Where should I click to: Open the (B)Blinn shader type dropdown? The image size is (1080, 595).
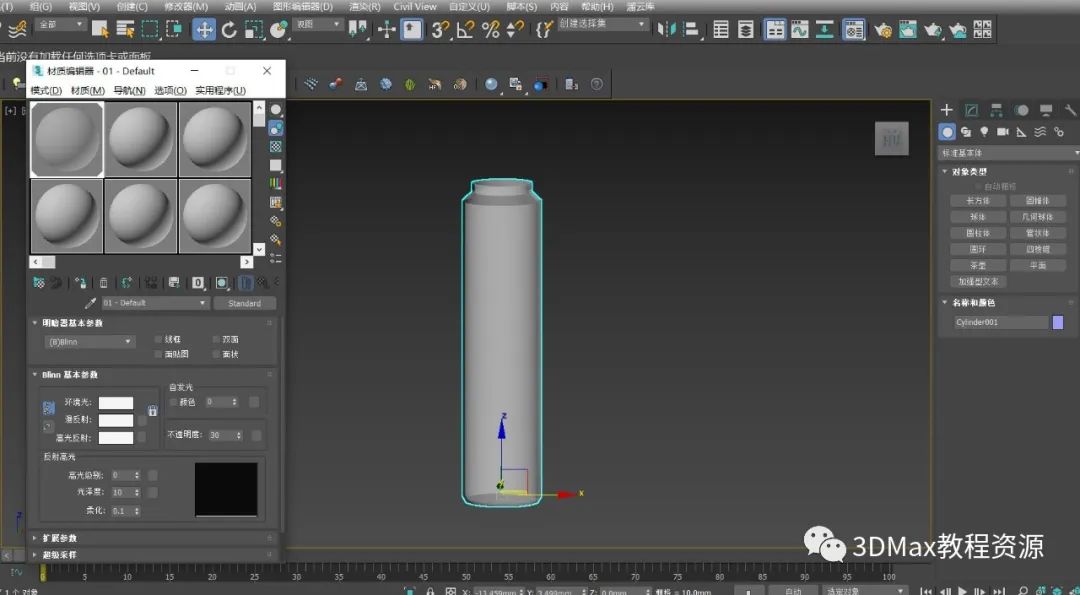click(90, 342)
